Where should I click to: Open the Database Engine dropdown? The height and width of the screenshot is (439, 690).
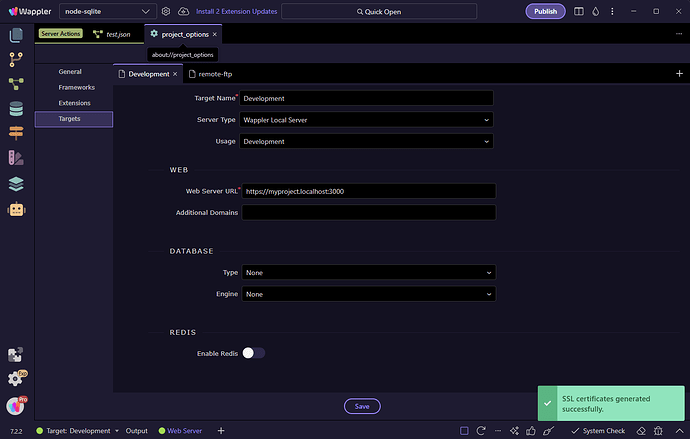[x=367, y=294]
